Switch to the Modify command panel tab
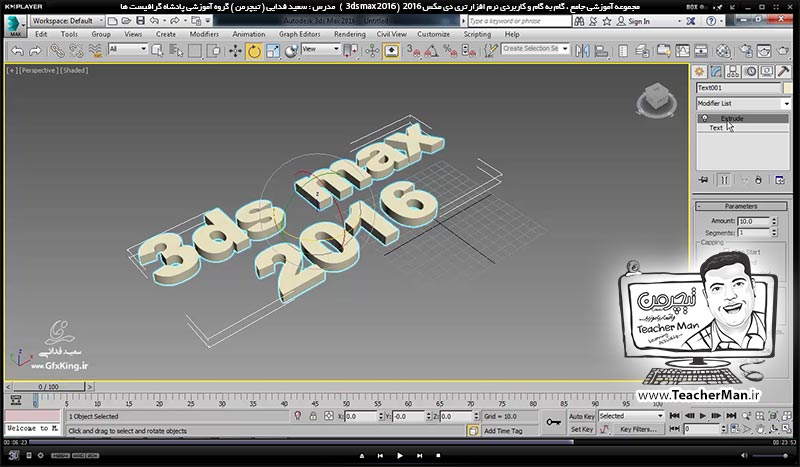Viewport: 800px width, 467px height. [716, 71]
